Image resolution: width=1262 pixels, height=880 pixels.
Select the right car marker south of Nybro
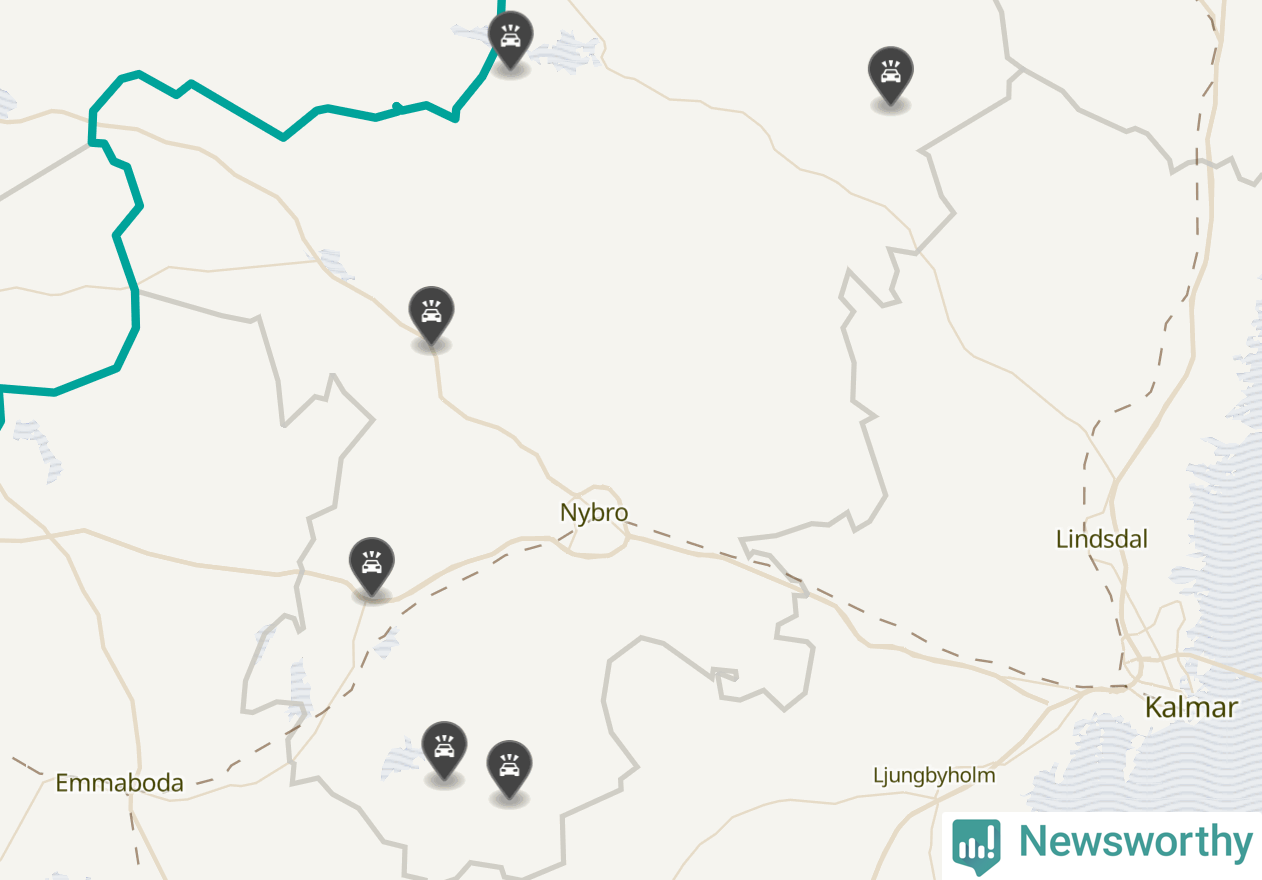(x=509, y=770)
